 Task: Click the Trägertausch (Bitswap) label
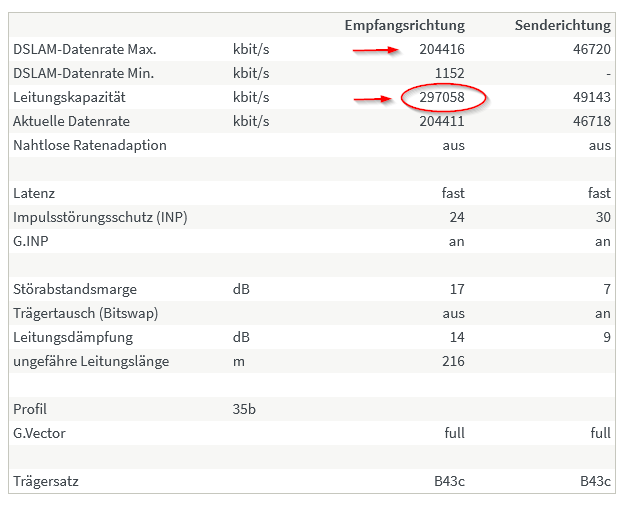point(86,313)
